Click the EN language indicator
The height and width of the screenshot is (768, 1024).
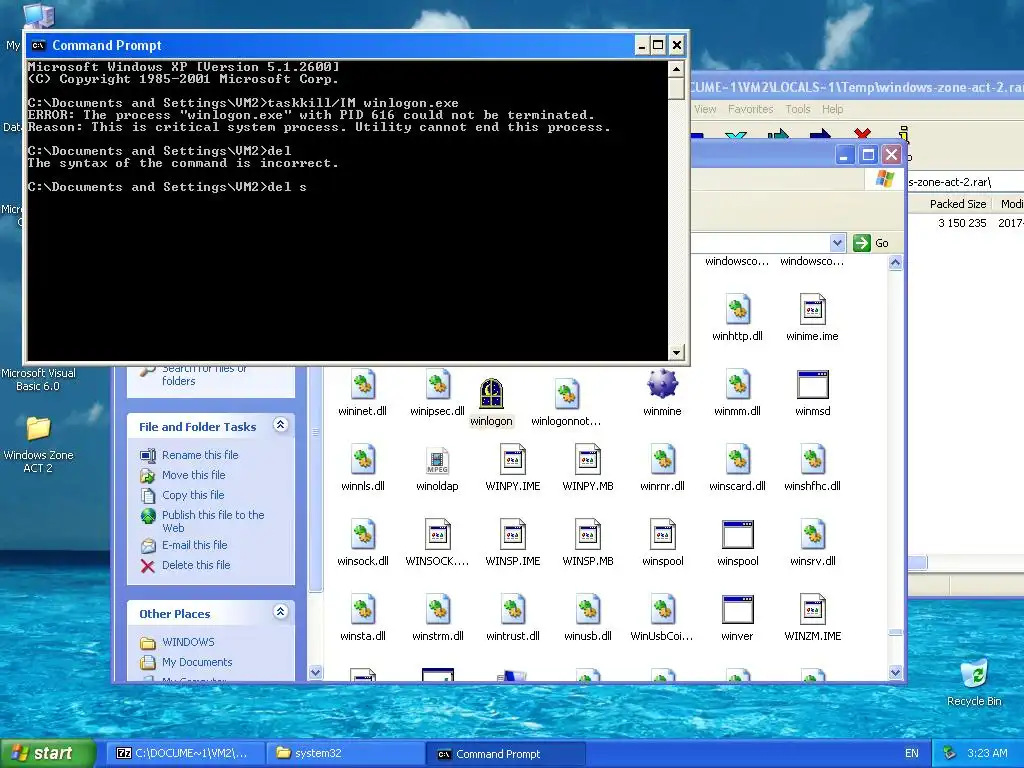click(x=912, y=753)
